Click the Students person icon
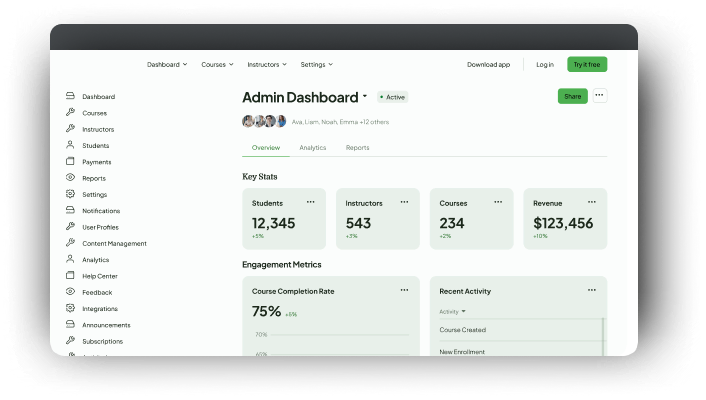This screenshot has width=706, height=400. 70,145
